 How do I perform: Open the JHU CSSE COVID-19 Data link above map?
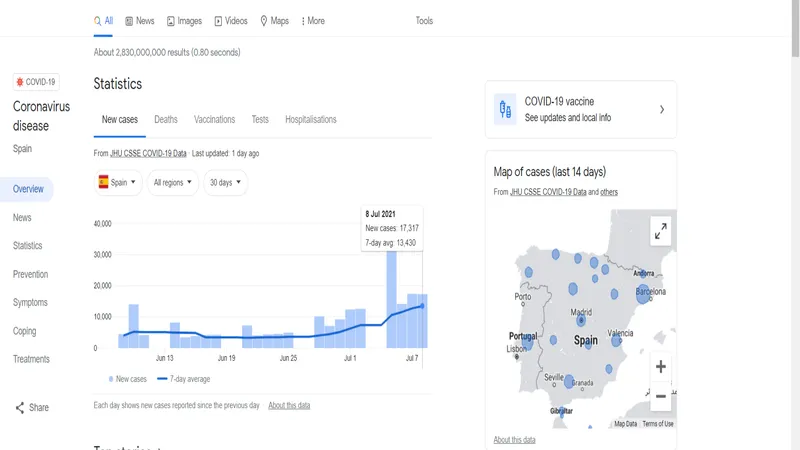(548, 192)
